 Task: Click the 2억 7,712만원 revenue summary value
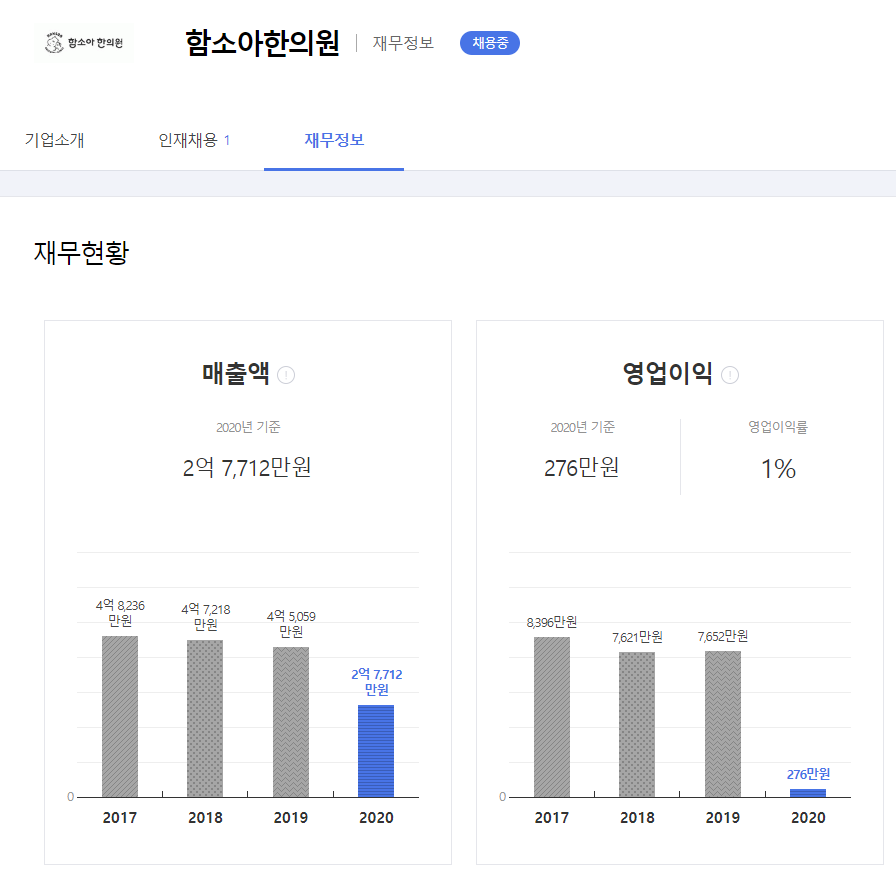pos(247,468)
